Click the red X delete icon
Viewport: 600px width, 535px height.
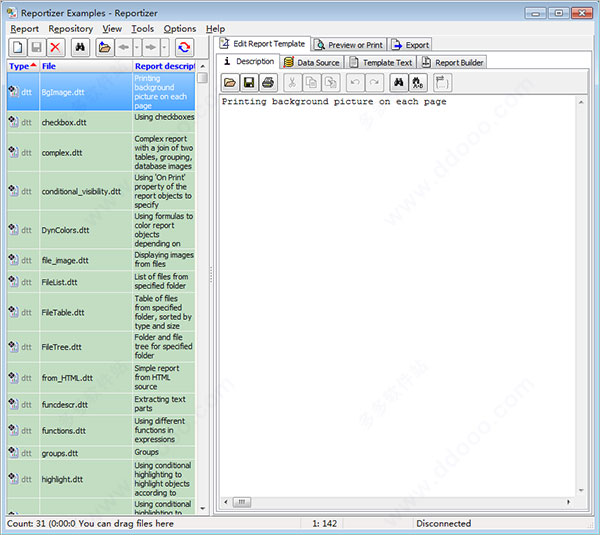tap(55, 47)
